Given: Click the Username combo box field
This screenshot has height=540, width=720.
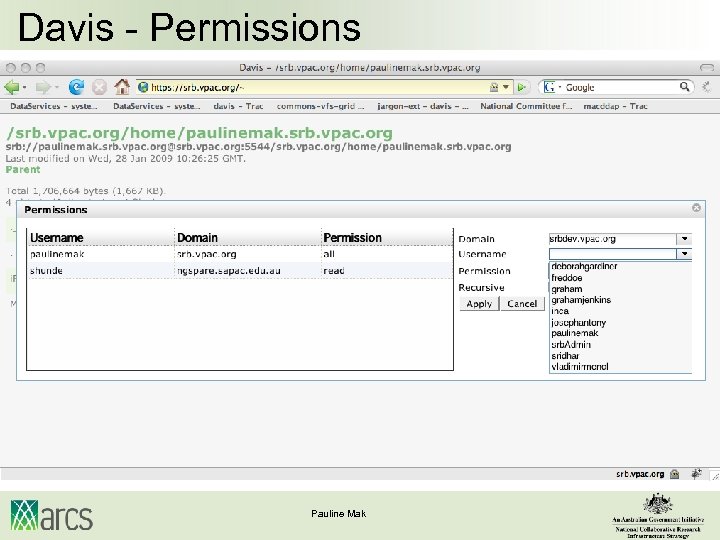Looking at the screenshot, I should tap(613, 253).
